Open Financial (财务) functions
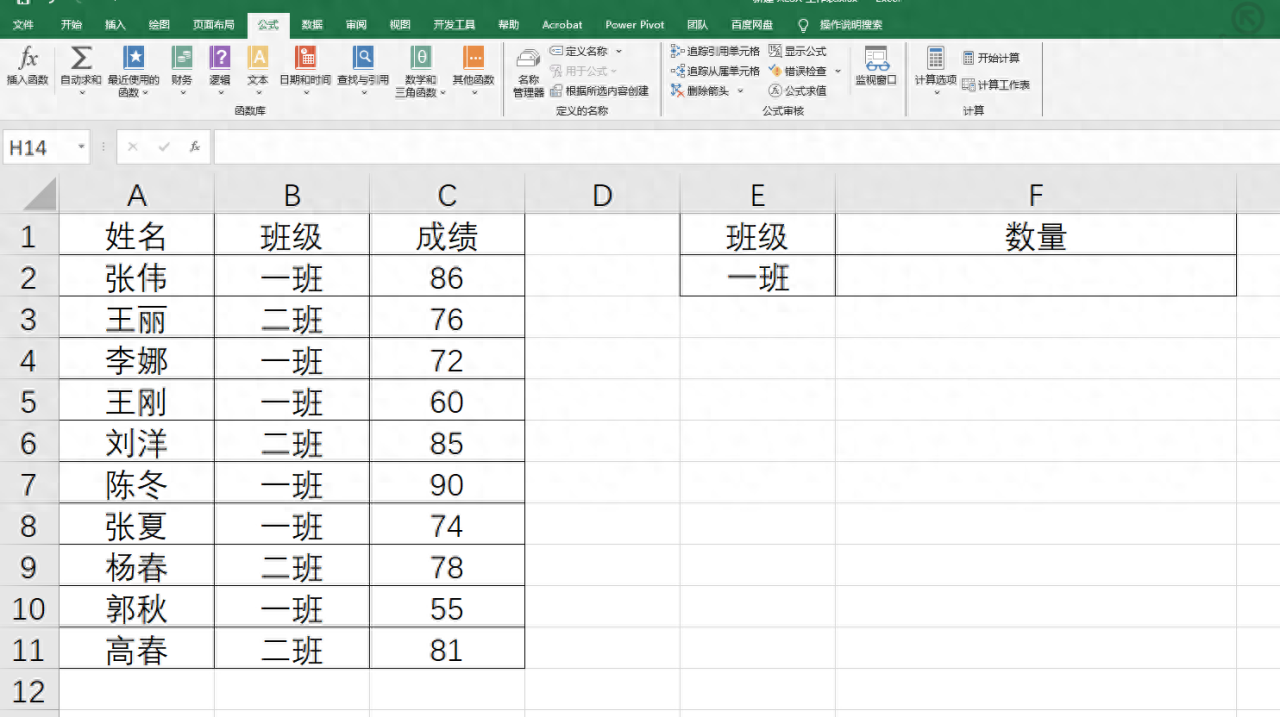 pyautogui.click(x=182, y=70)
